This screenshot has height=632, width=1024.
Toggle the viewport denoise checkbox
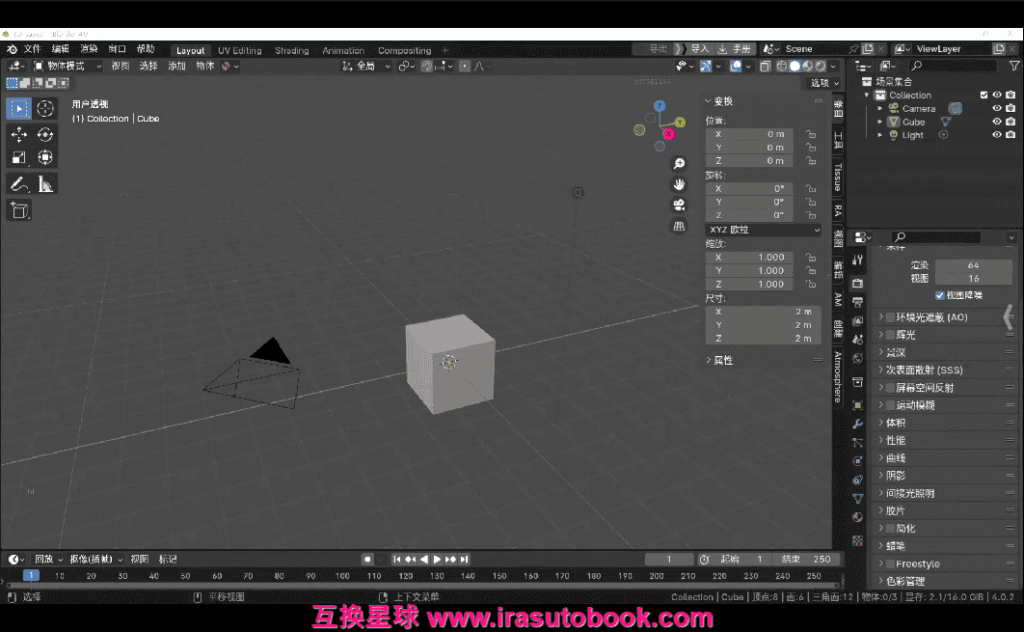coord(940,296)
